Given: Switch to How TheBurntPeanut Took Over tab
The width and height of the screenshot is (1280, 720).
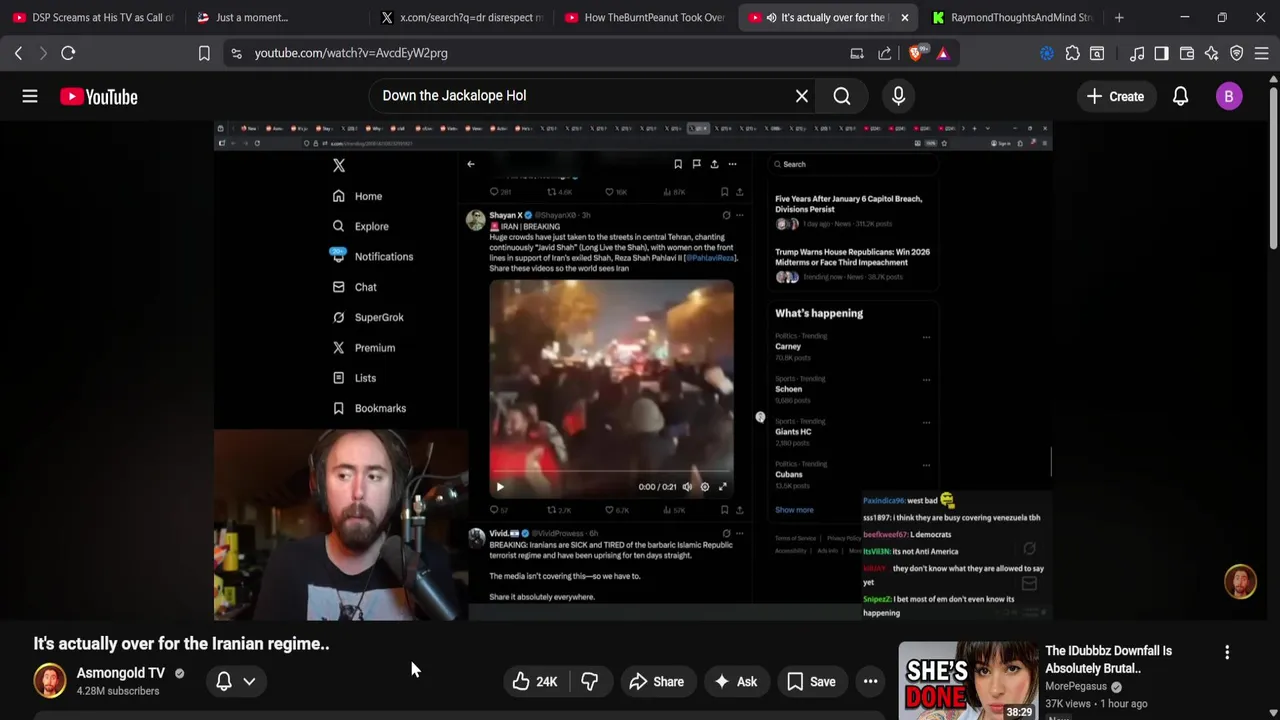Looking at the screenshot, I should pyautogui.click(x=645, y=17).
